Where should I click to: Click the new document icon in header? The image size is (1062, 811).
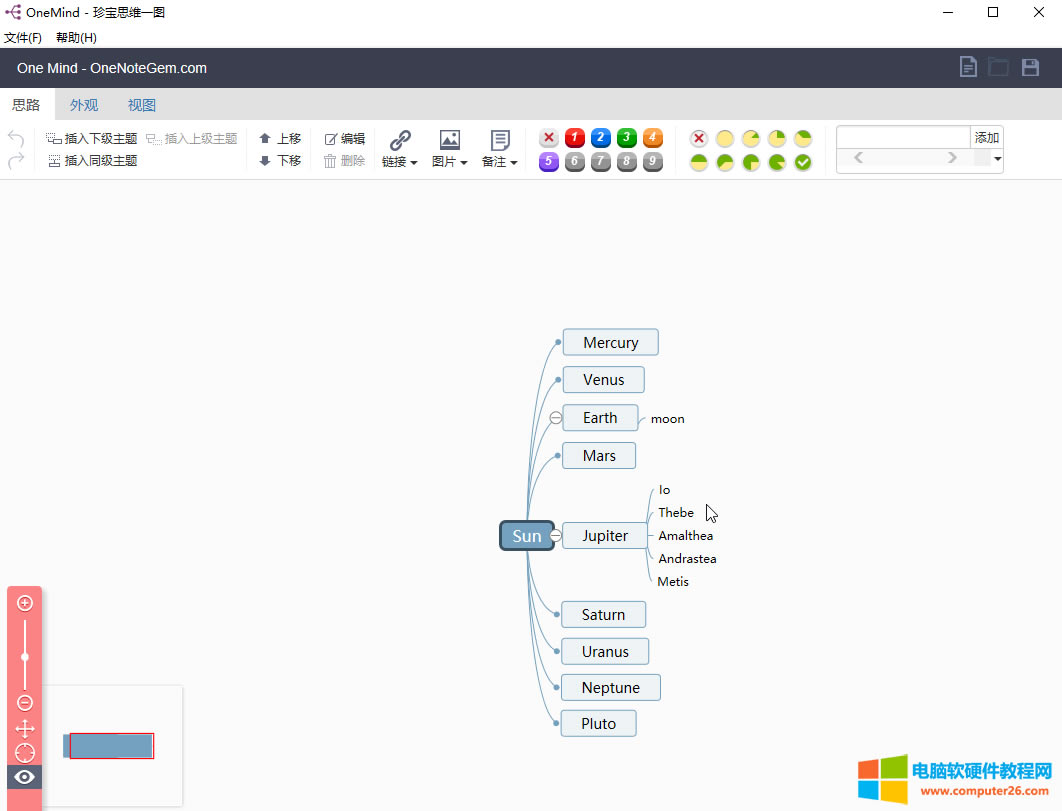(x=967, y=67)
